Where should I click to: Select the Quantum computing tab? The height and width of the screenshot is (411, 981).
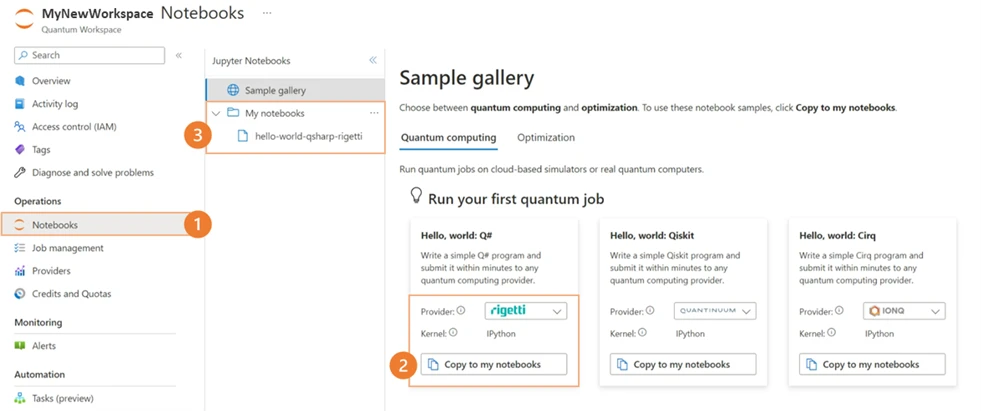click(449, 138)
